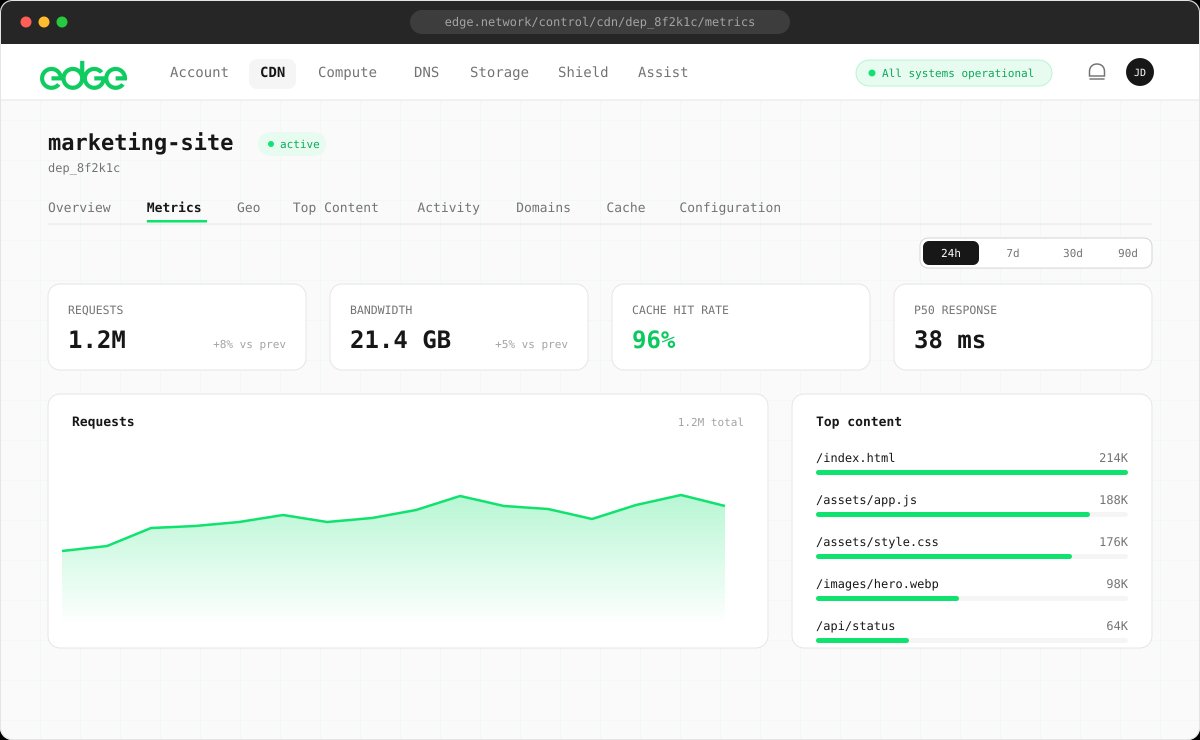The image size is (1200, 740).
Task: Click the +5% vs prev text
Action: [531, 344]
